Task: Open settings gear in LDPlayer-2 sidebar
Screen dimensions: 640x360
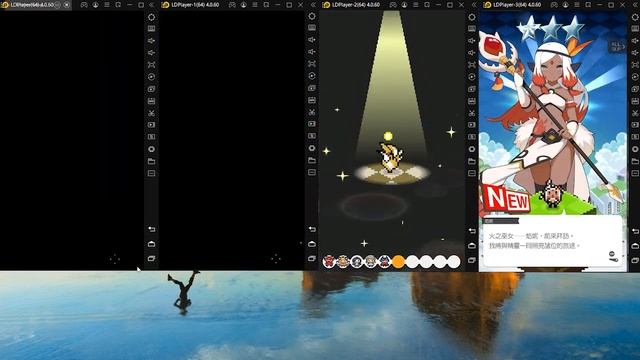Action: click(472, 17)
